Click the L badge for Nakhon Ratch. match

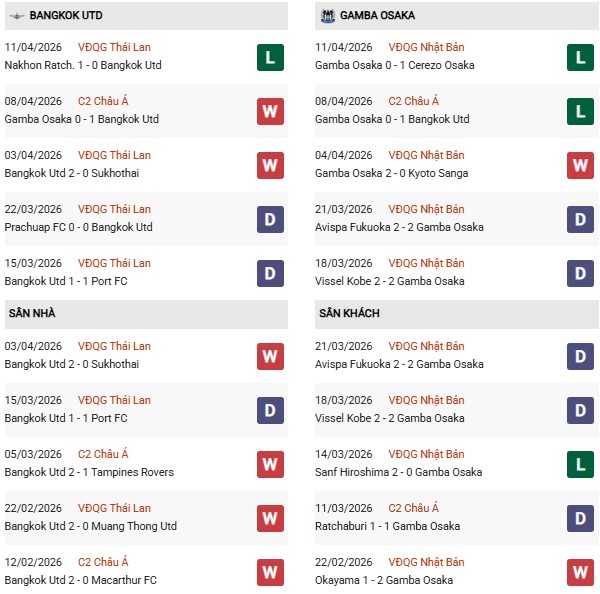(x=269, y=57)
